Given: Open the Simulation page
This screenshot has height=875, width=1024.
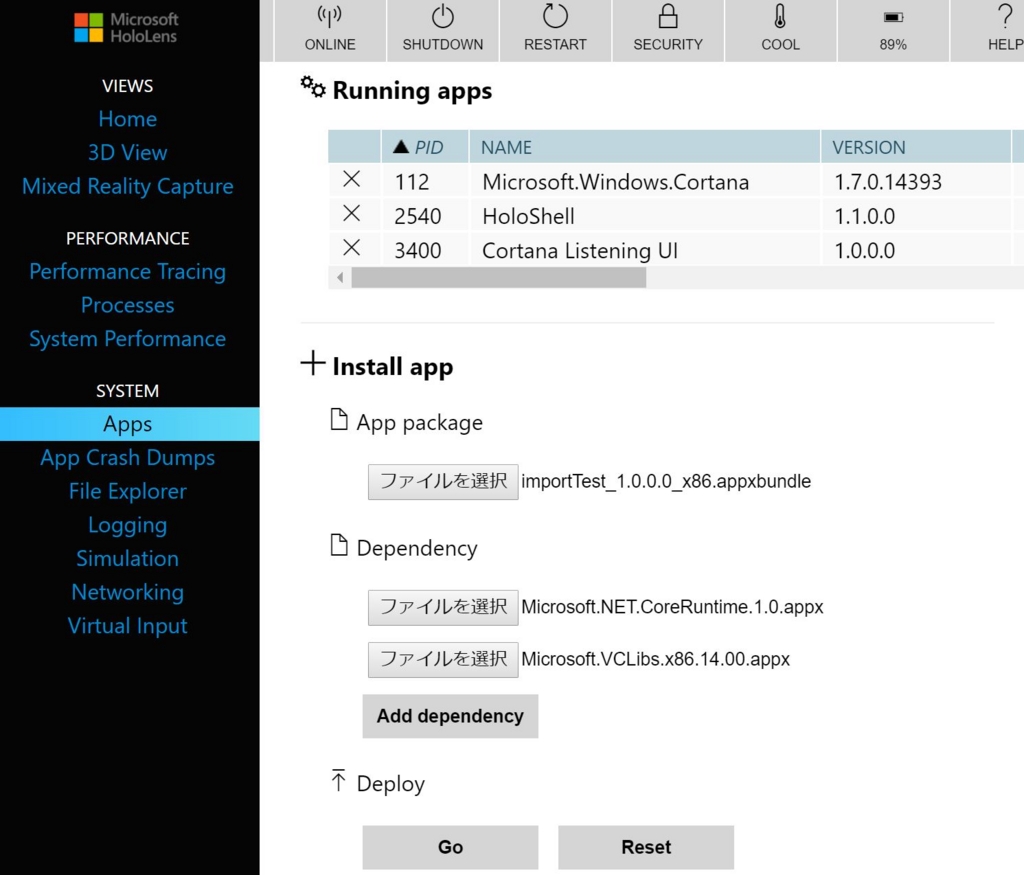Looking at the screenshot, I should click(x=128, y=559).
